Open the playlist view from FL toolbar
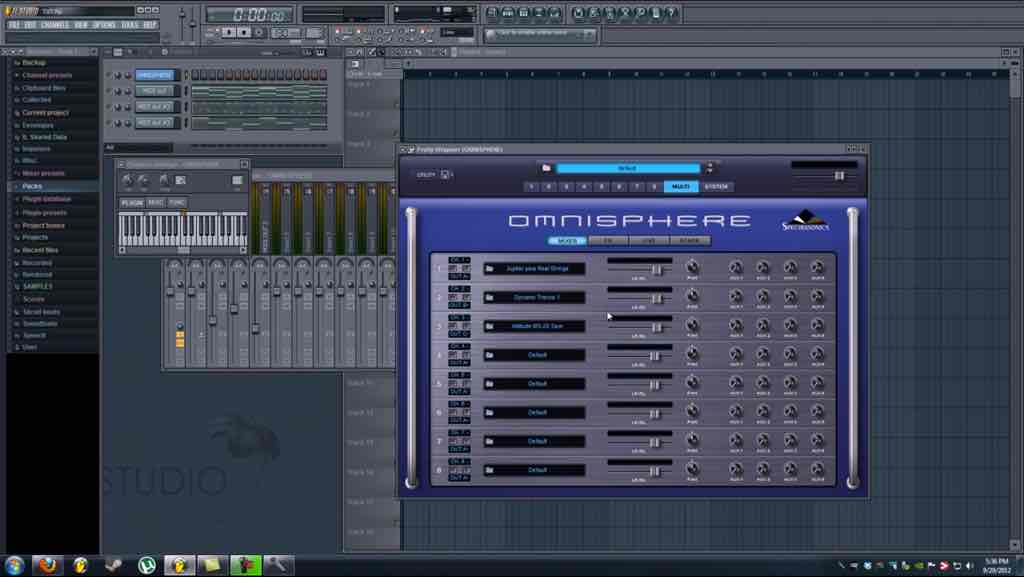Viewport: 1024px width, 577px height. pyautogui.click(x=492, y=12)
